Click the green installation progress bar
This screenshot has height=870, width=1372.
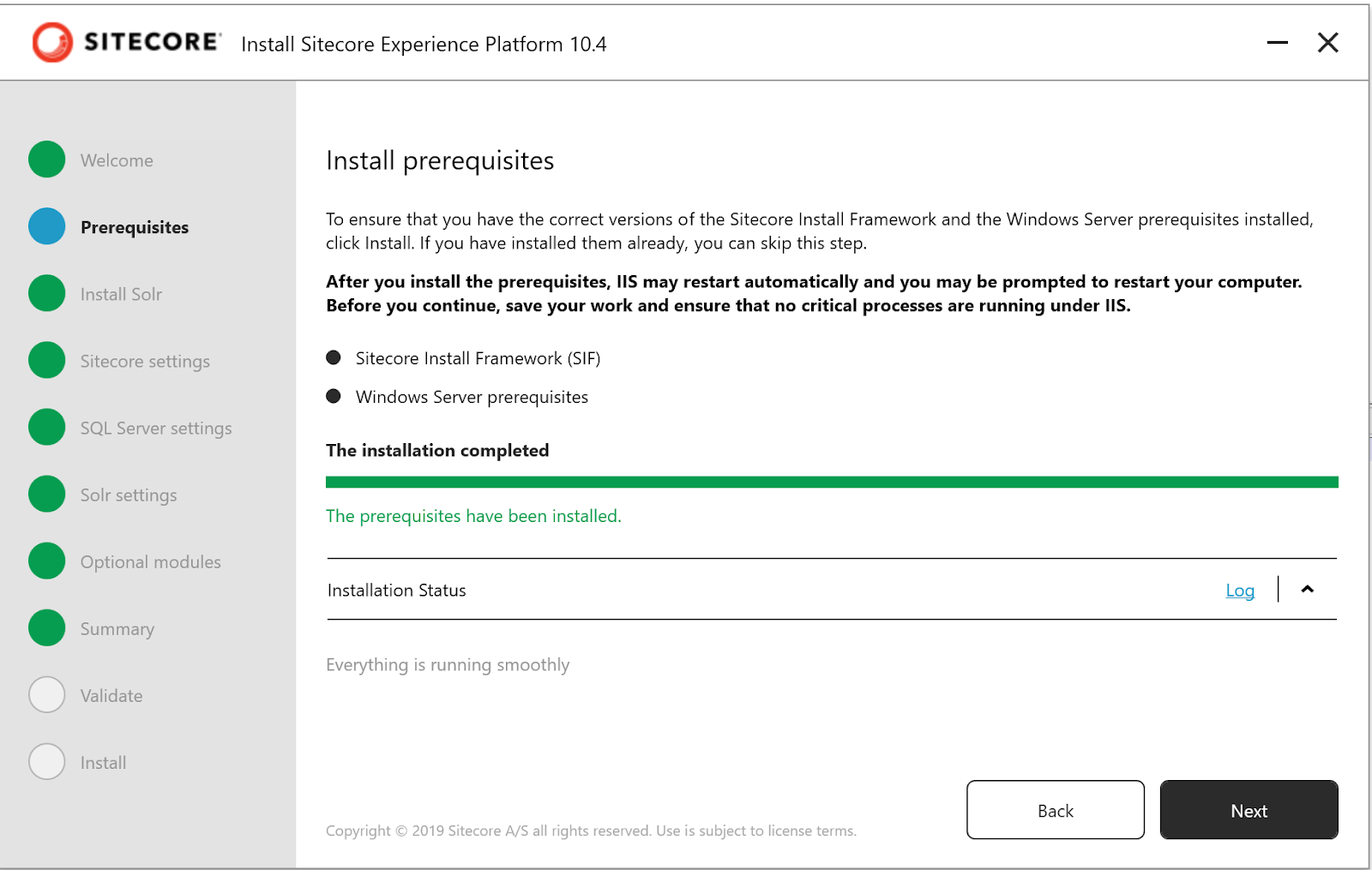click(832, 482)
